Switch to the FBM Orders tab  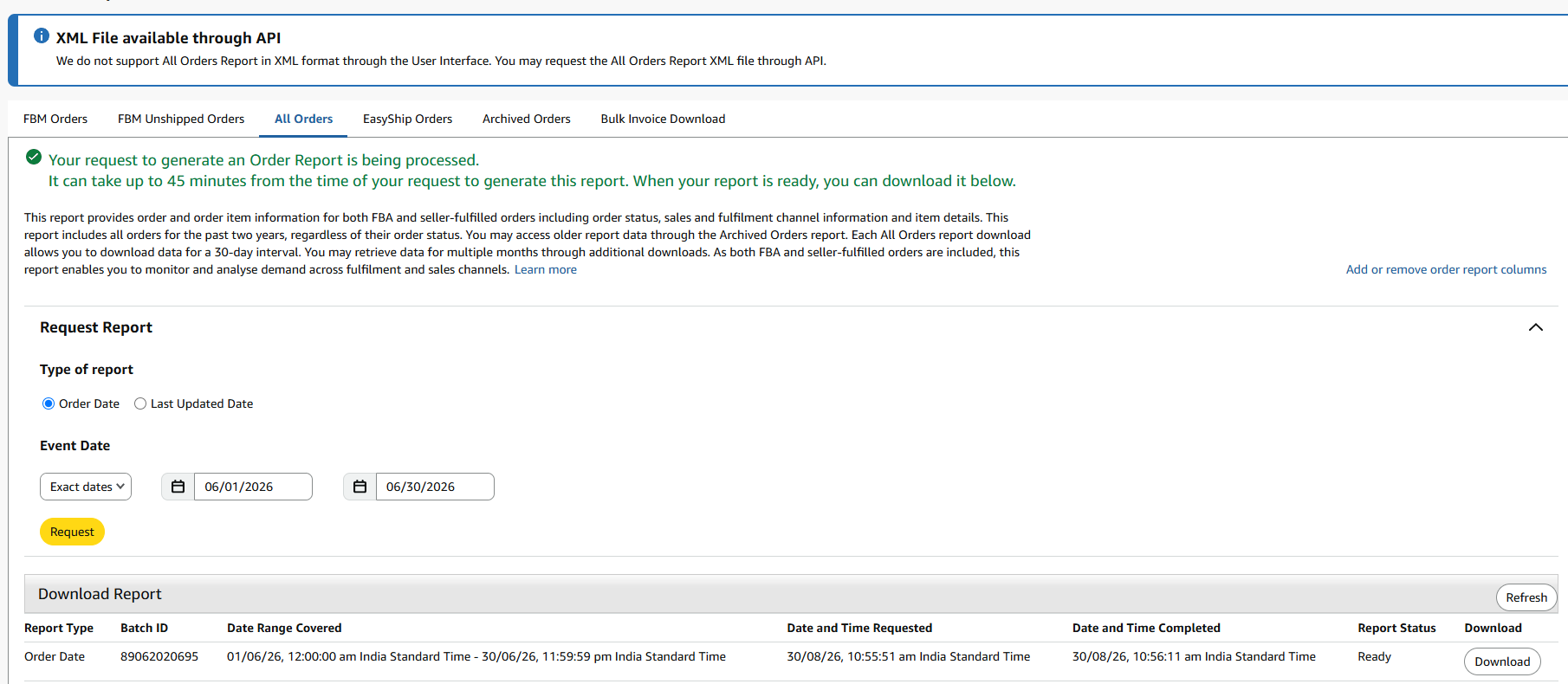point(55,119)
